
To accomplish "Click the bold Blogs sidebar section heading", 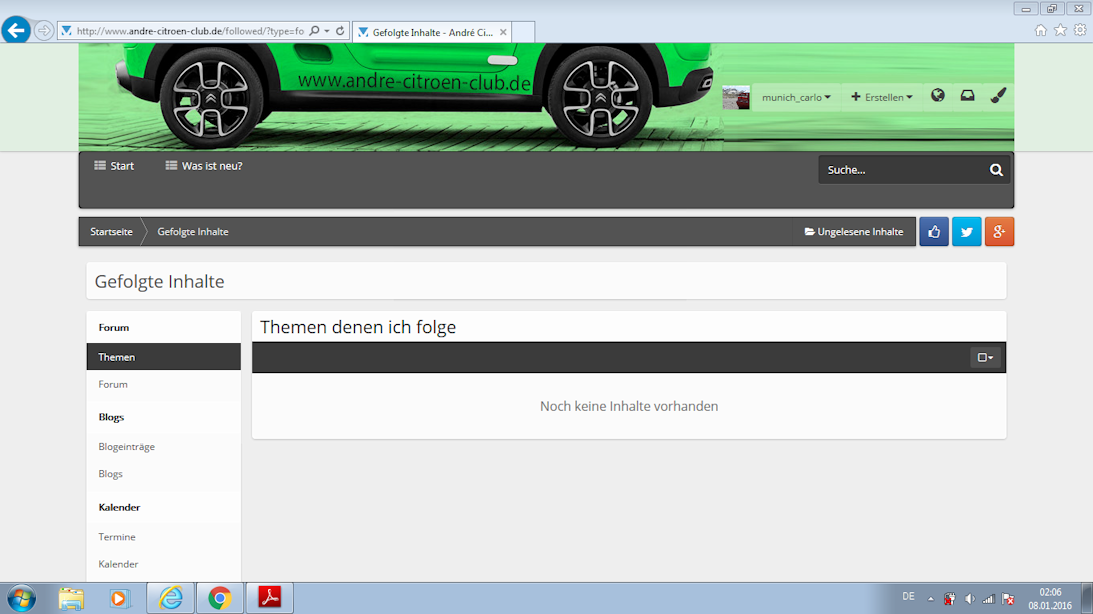I will [x=112, y=417].
